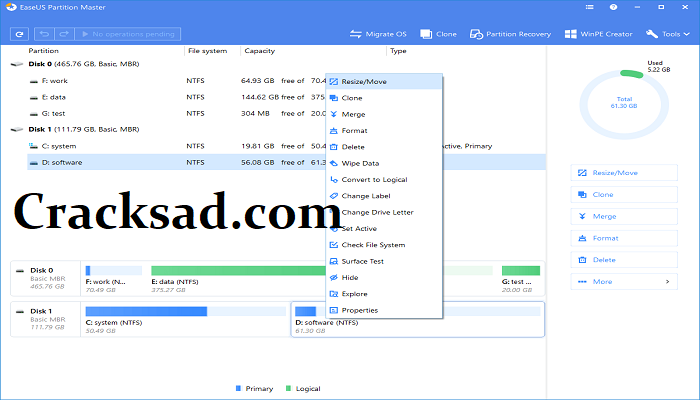Click Resize/Move button in right panel
This screenshot has width=700, height=400.
(624, 173)
